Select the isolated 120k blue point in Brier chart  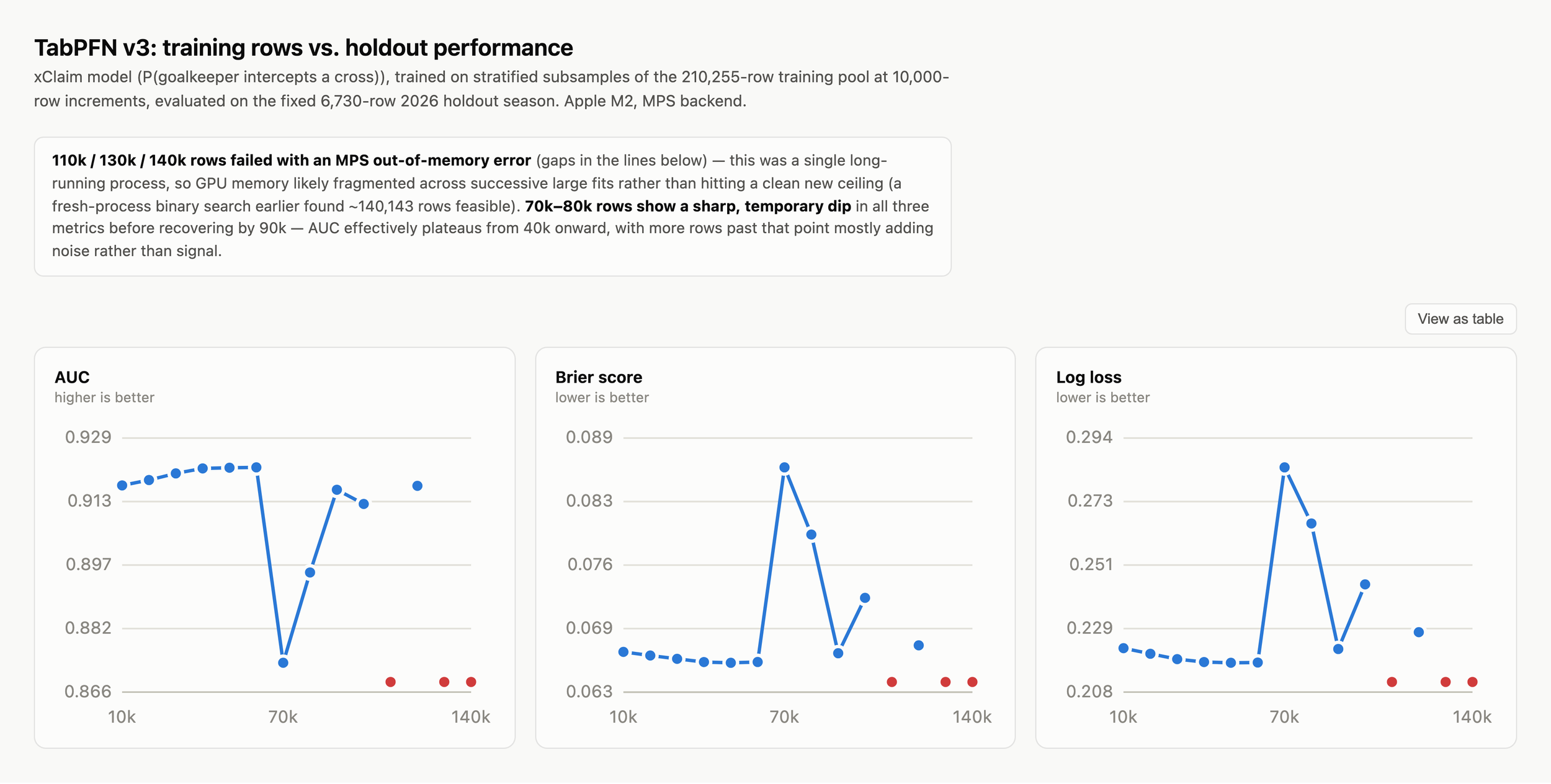(919, 645)
